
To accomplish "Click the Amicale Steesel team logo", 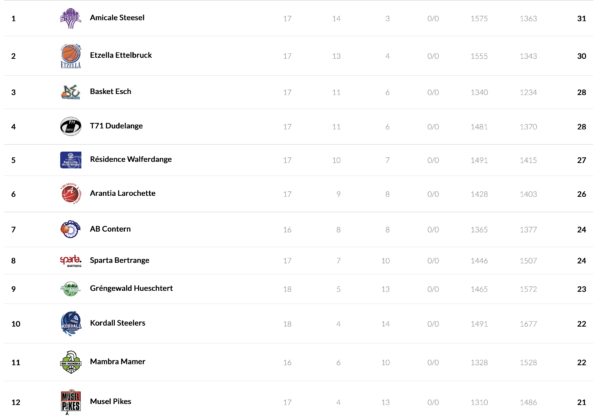I will tap(70, 18).
